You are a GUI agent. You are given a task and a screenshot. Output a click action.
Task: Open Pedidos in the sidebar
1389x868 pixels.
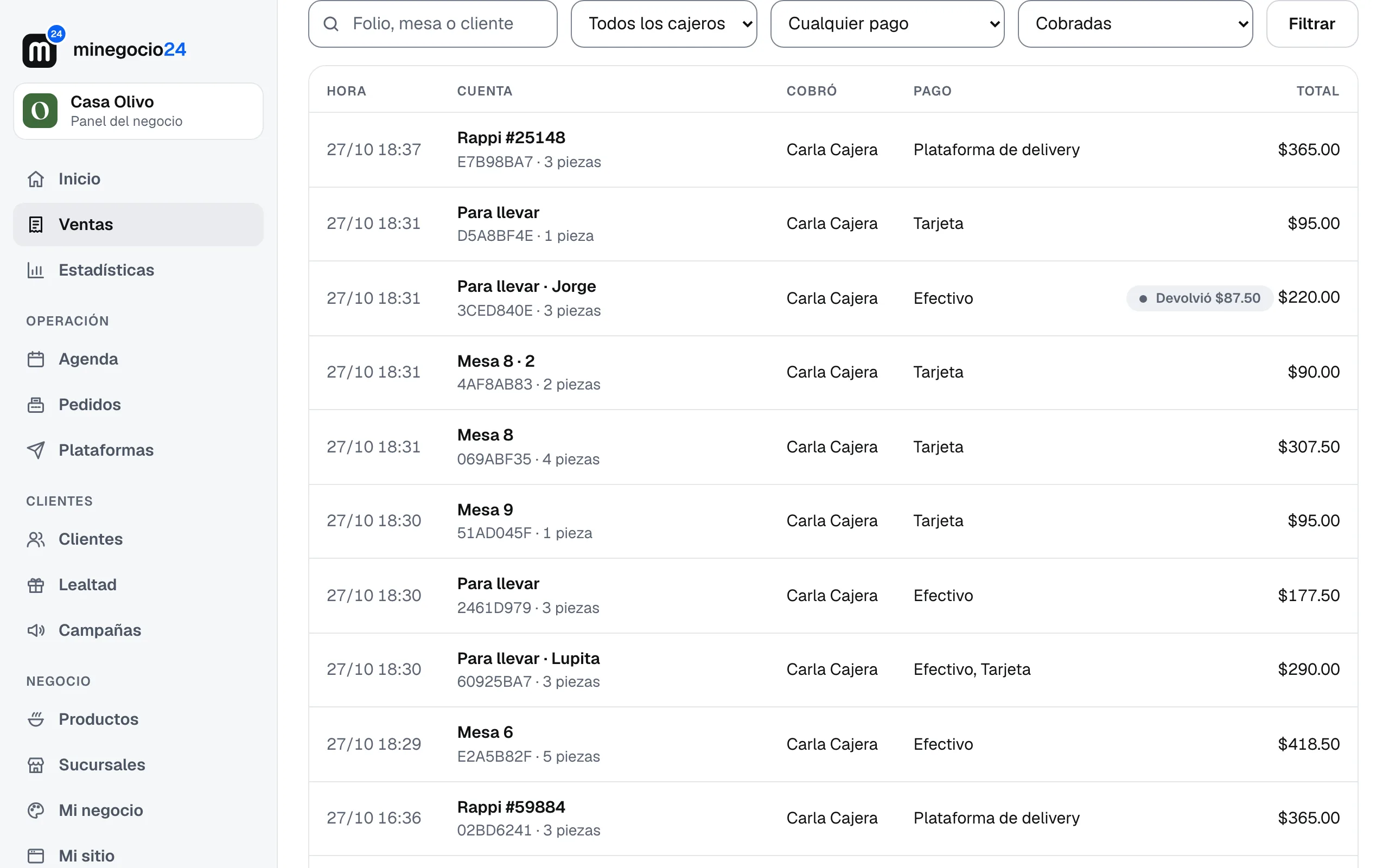(x=138, y=405)
